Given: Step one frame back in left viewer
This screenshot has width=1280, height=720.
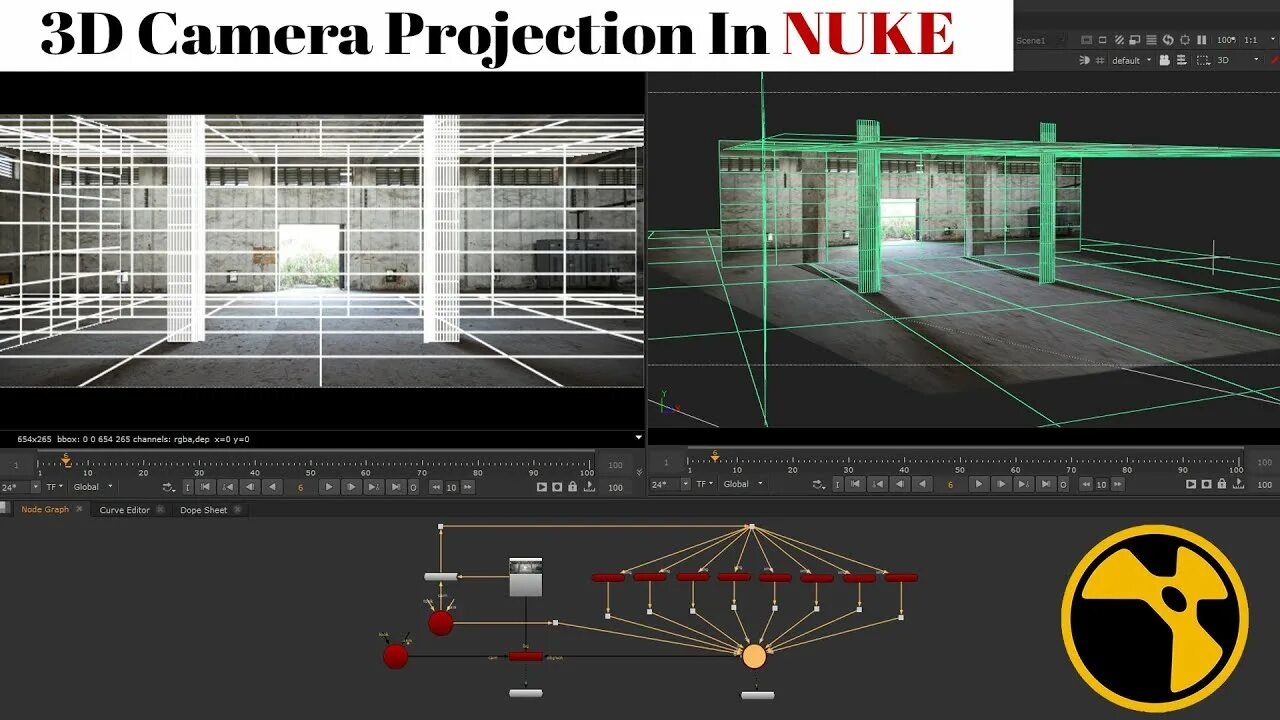Looking at the screenshot, I should click(250, 487).
